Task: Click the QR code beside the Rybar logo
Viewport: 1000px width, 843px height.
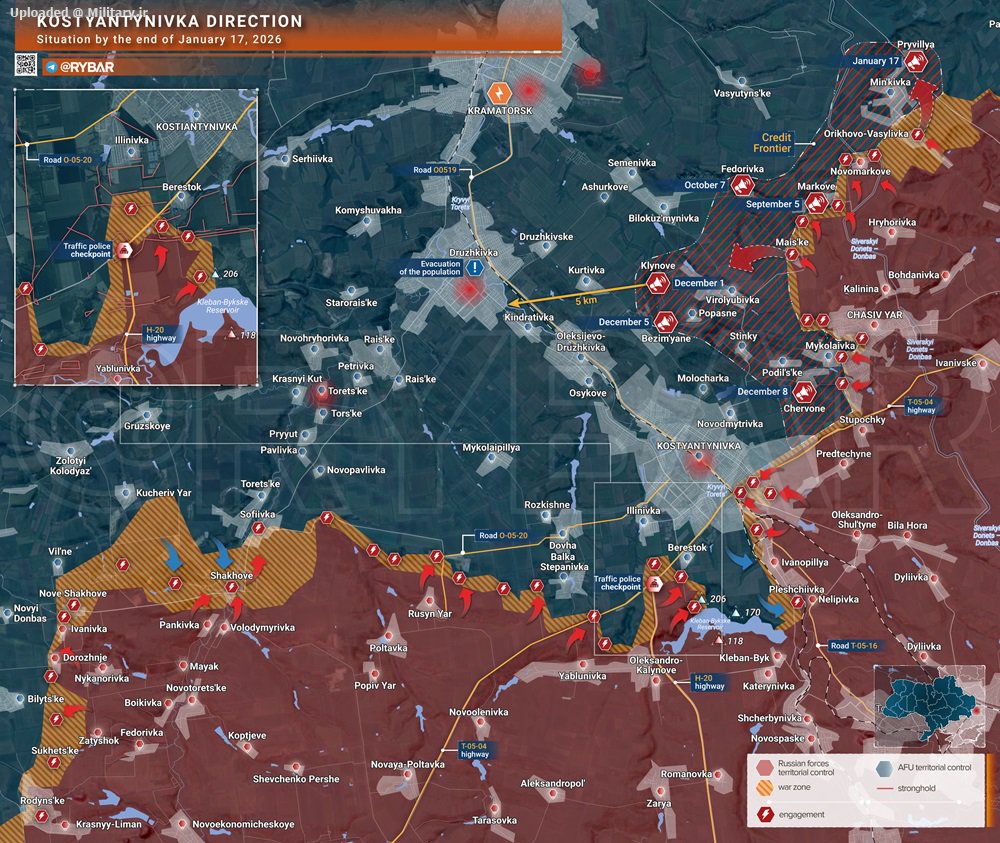Action: coord(26,65)
